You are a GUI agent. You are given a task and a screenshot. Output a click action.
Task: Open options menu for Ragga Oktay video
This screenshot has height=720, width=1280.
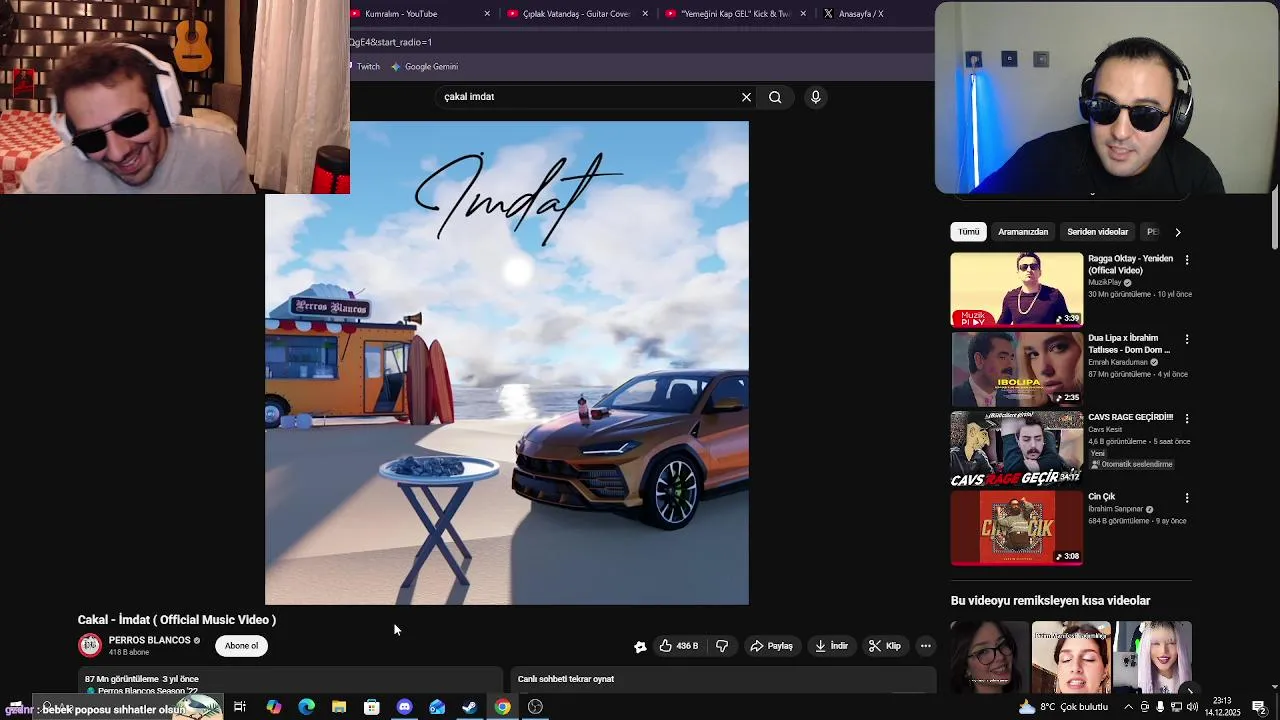[x=1187, y=260]
